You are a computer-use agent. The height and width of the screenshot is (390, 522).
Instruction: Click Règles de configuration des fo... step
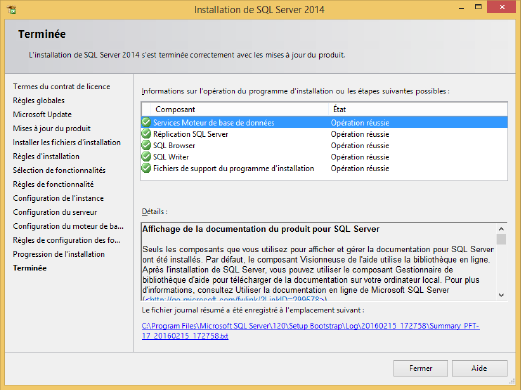pos(67,240)
